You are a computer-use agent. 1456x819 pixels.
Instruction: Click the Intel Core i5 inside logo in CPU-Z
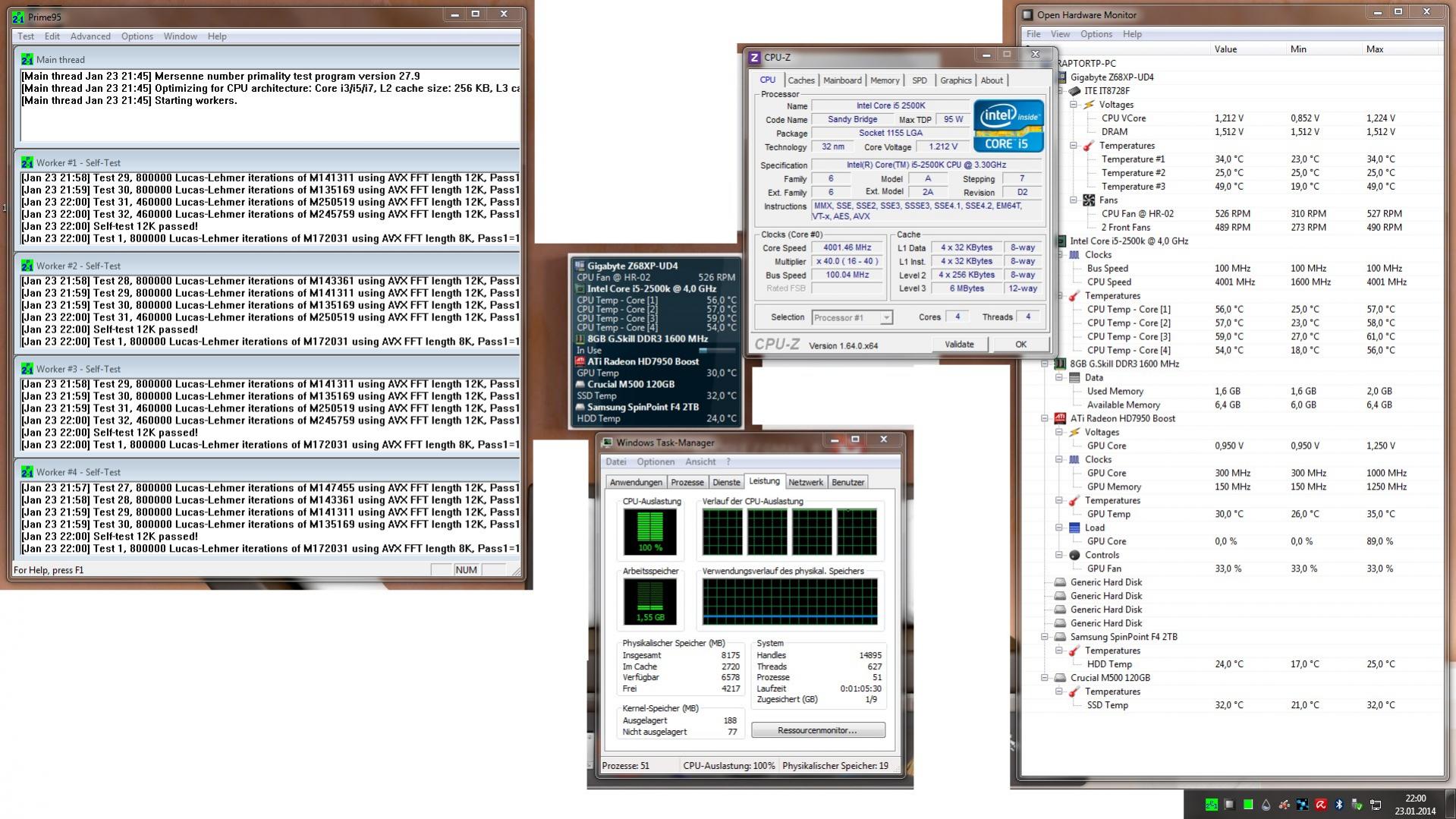pyautogui.click(x=1008, y=126)
